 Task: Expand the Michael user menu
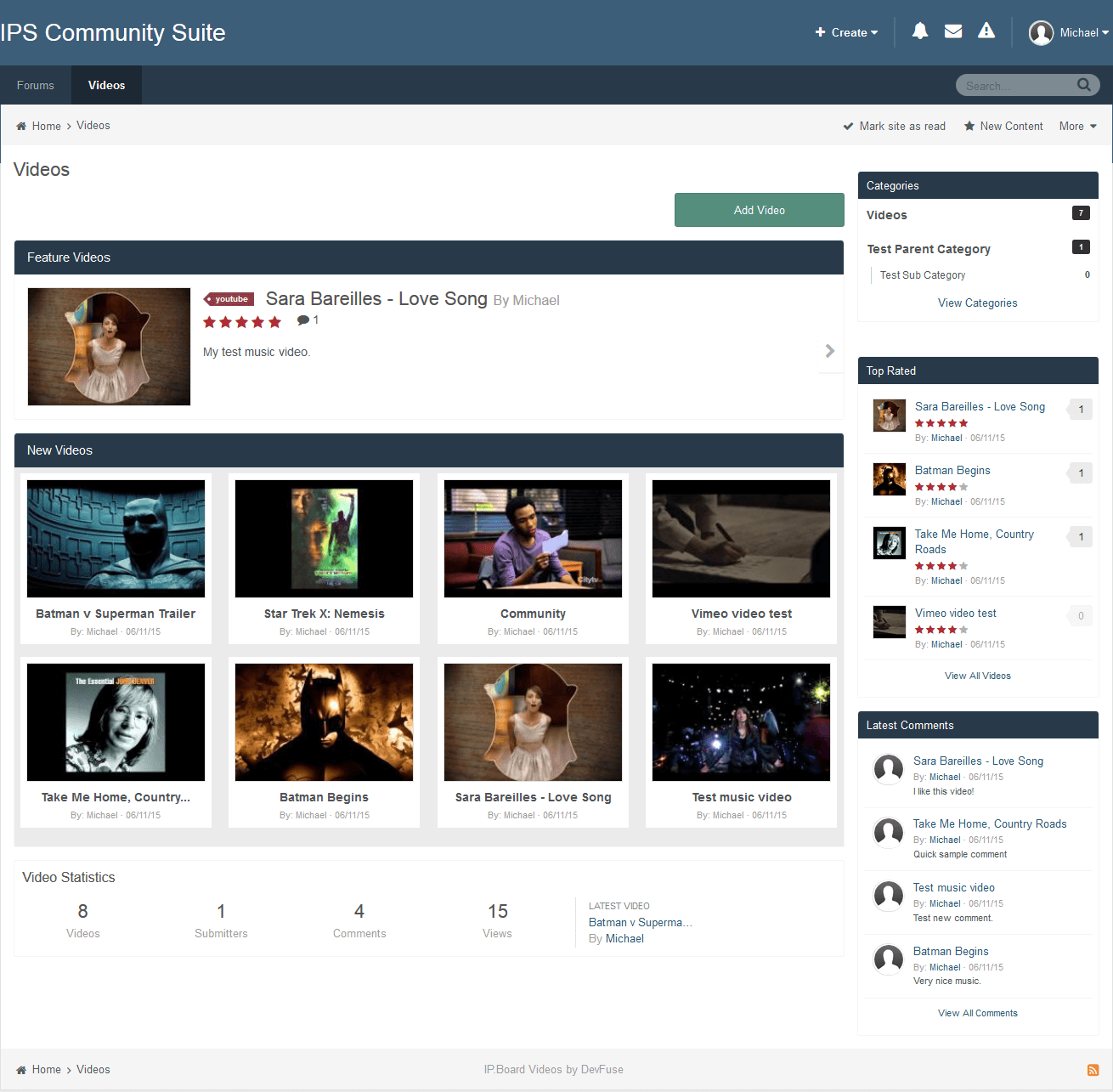click(x=1069, y=32)
